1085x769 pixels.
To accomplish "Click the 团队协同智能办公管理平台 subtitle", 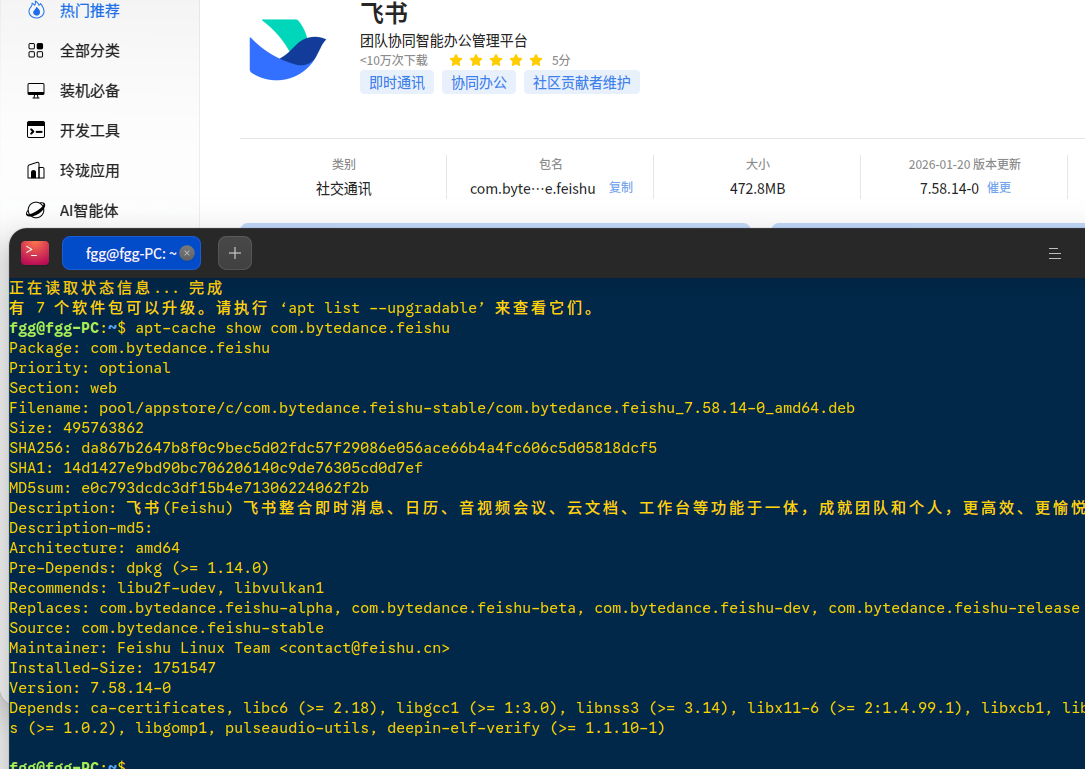I will (x=444, y=41).
